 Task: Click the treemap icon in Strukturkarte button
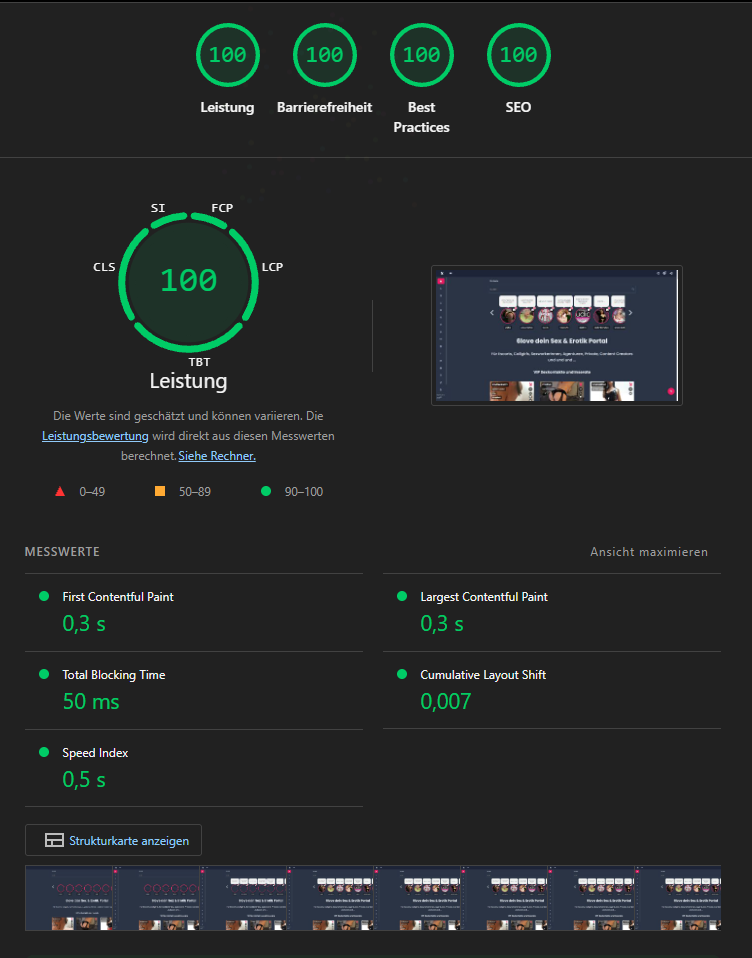tap(54, 841)
